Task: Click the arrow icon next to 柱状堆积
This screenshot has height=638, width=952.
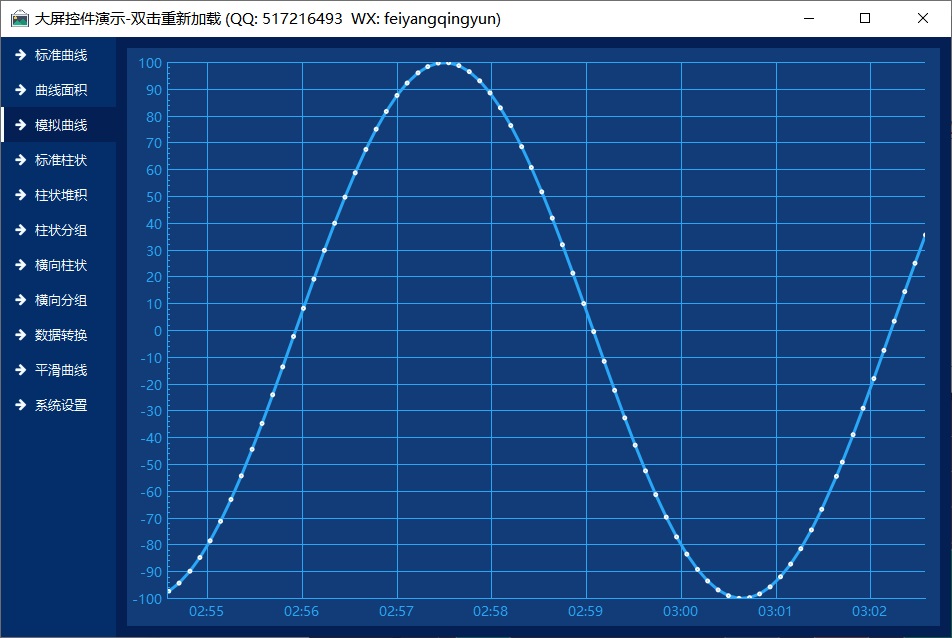Action: tap(20, 195)
